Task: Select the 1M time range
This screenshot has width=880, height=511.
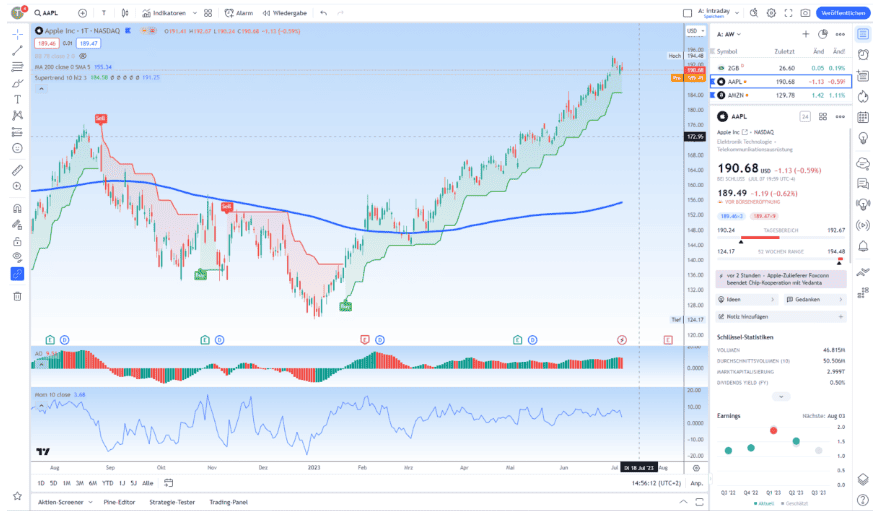Action: point(67,483)
